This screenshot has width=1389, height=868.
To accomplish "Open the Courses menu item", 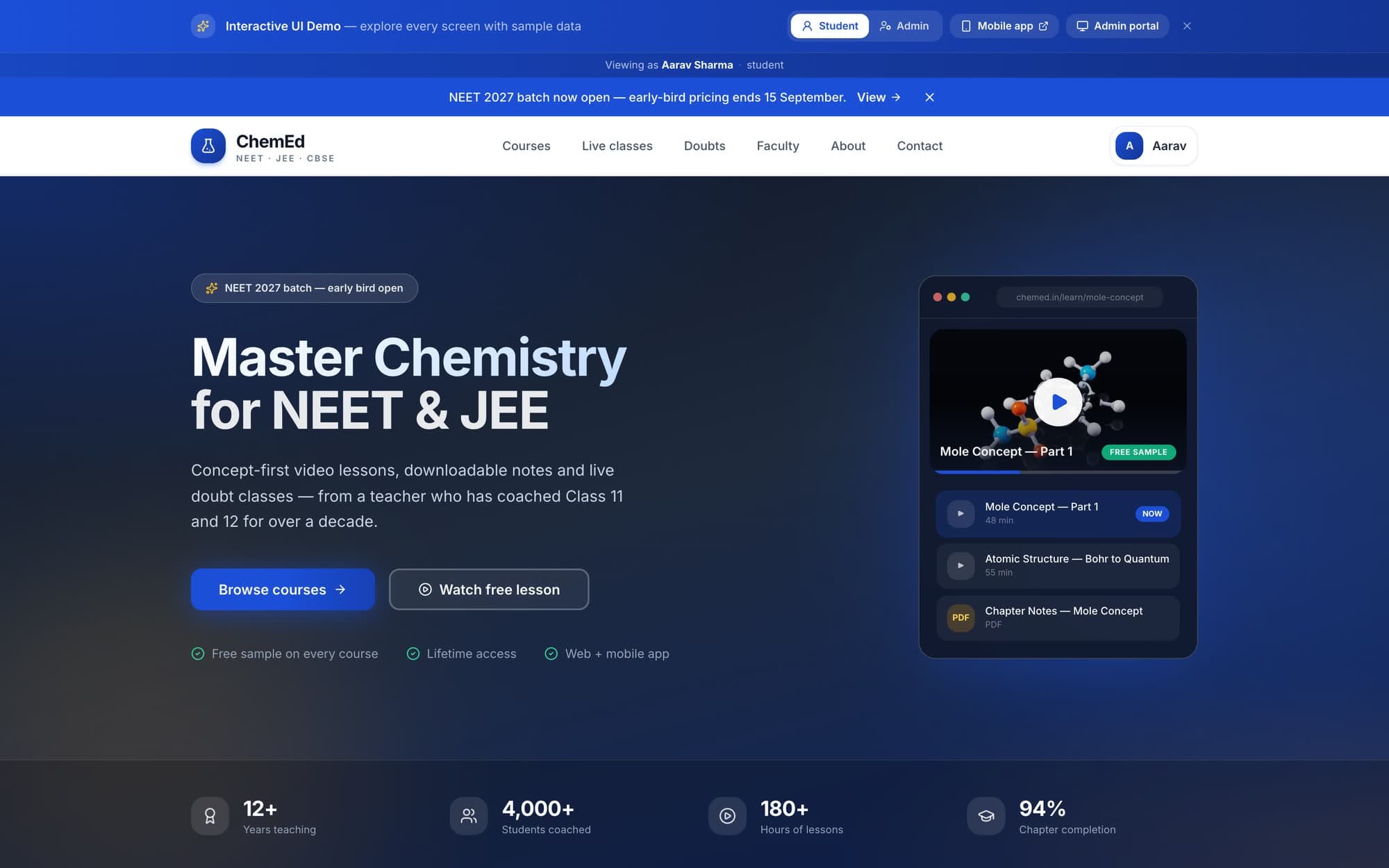I will click(526, 146).
